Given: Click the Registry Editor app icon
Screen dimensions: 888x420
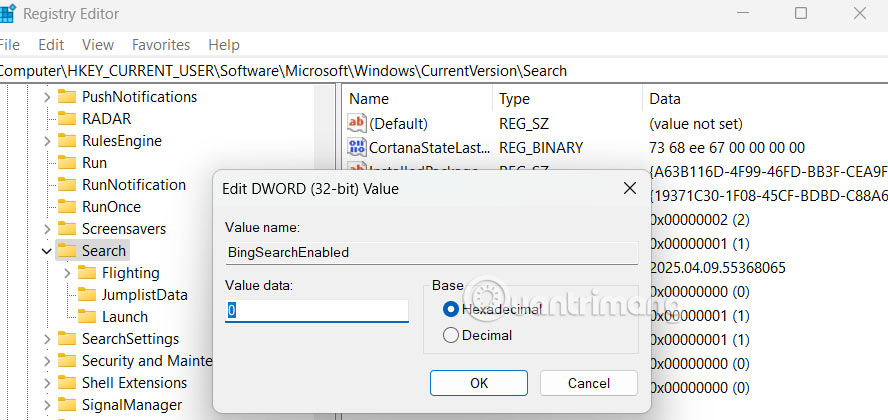Looking at the screenshot, I should 5,14.
